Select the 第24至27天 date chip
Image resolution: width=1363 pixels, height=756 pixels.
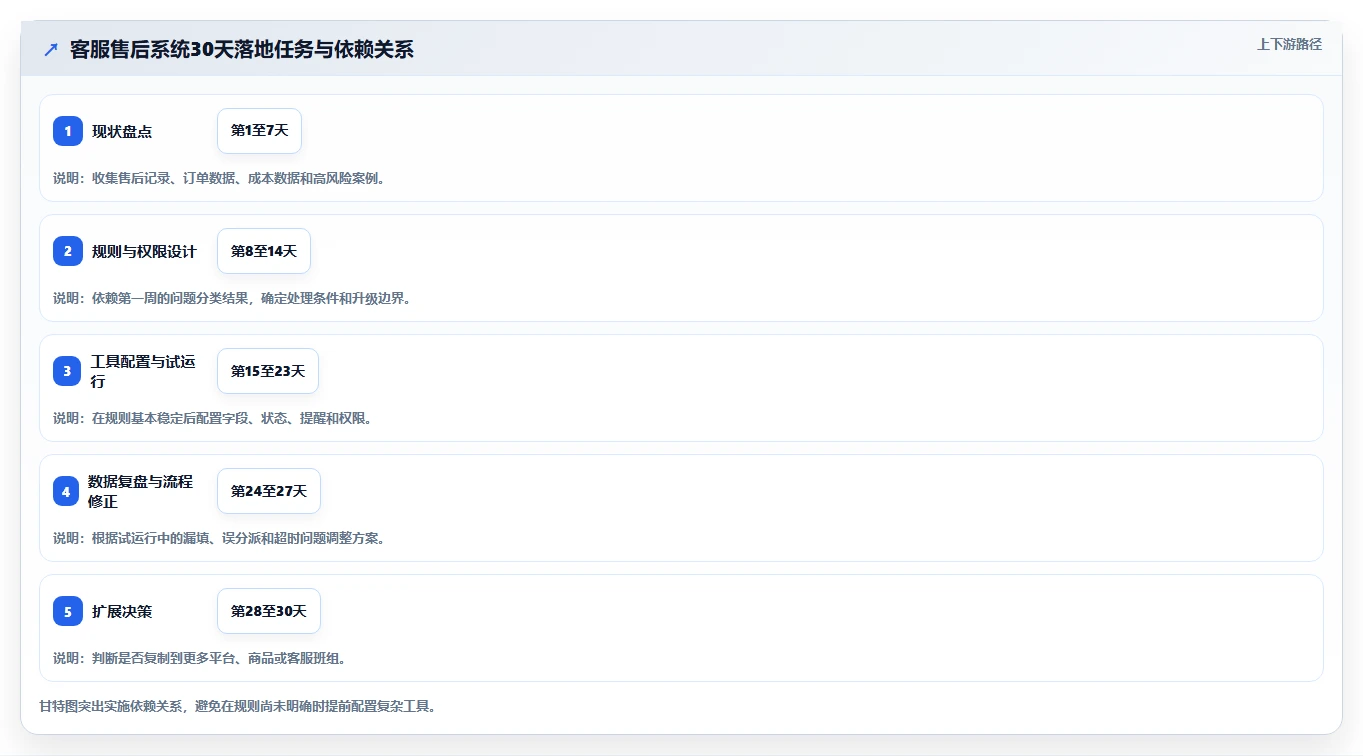[x=269, y=491]
